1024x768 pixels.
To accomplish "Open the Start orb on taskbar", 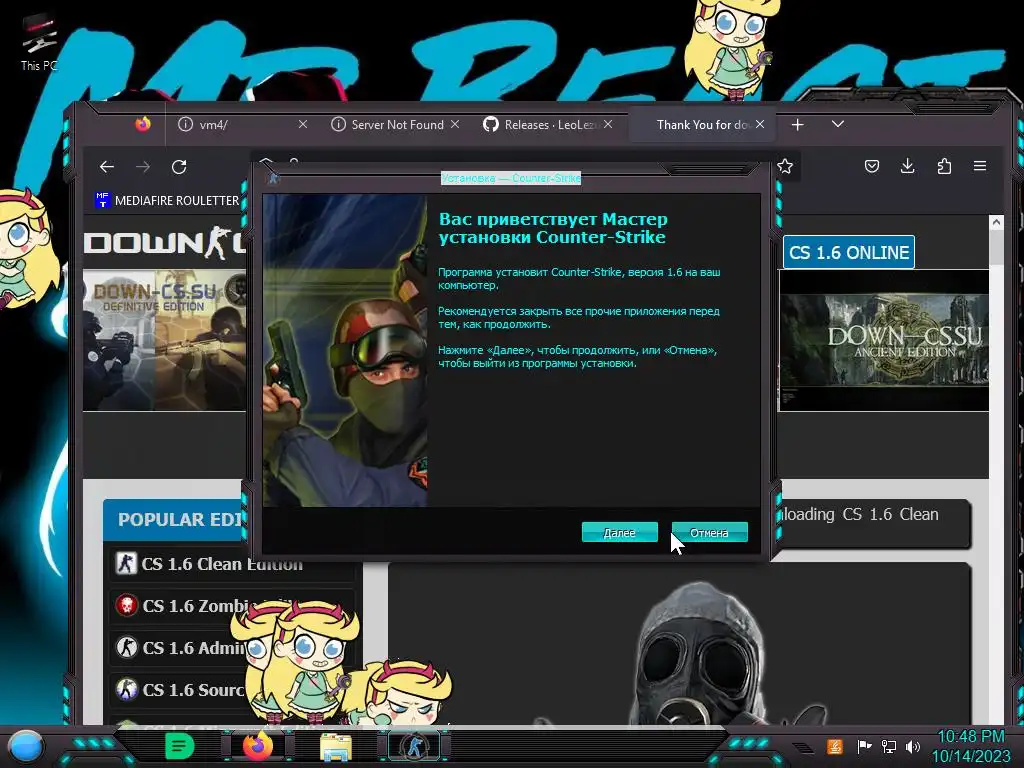I will pos(25,746).
